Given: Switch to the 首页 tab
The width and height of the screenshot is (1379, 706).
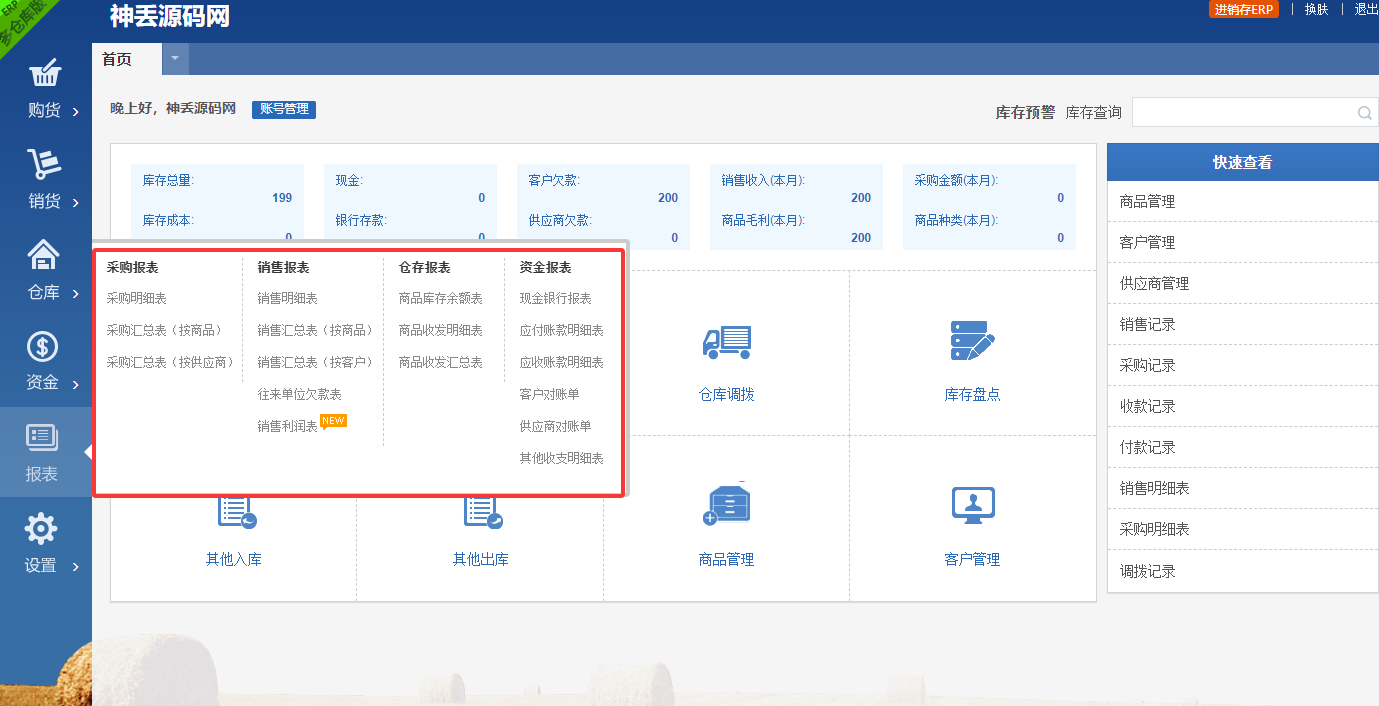Looking at the screenshot, I should (117, 59).
